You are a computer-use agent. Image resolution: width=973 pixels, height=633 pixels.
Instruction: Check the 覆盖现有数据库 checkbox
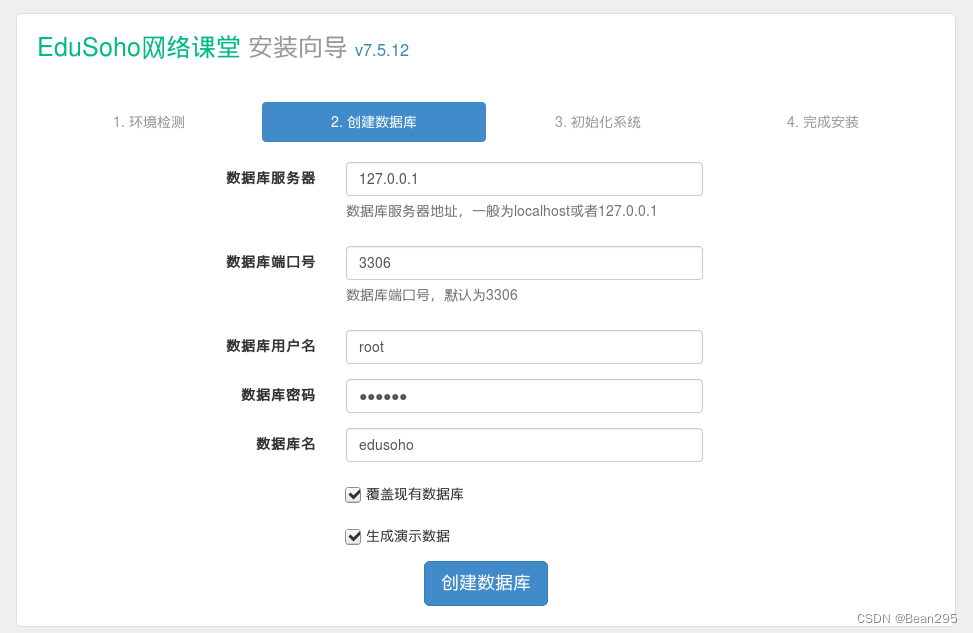353,495
